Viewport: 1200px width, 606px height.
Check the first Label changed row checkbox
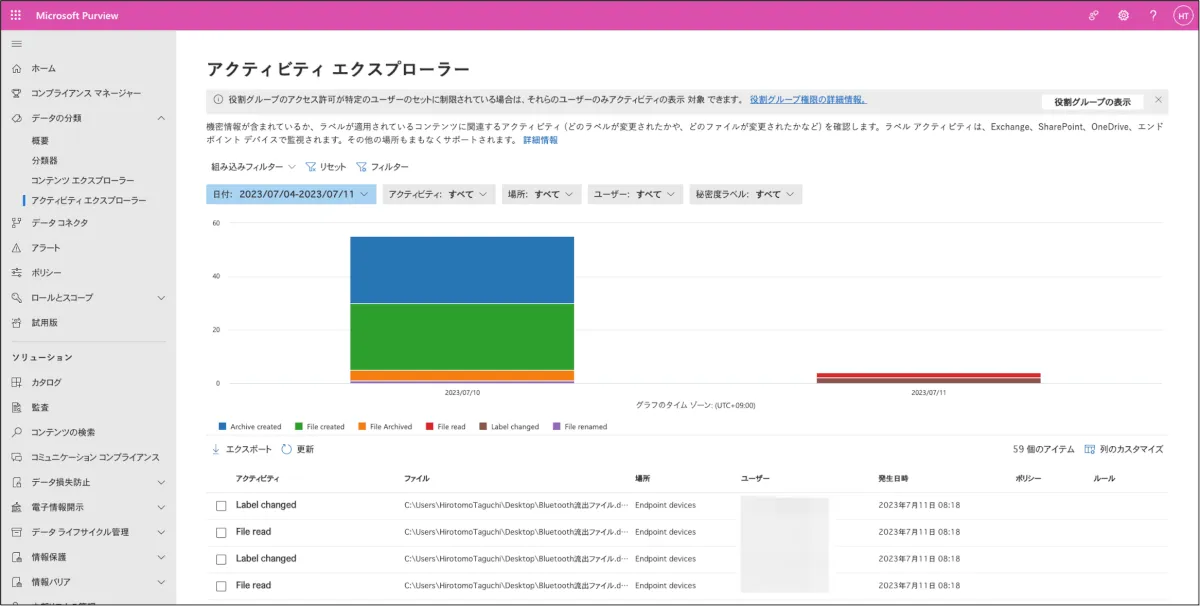click(221, 506)
